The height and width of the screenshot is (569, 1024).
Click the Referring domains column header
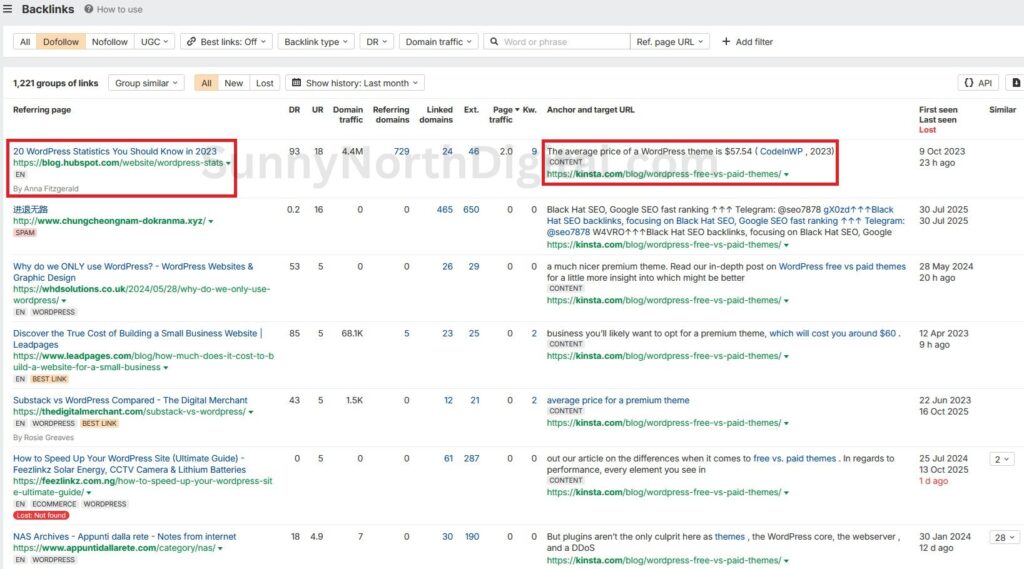coord(391,115)
